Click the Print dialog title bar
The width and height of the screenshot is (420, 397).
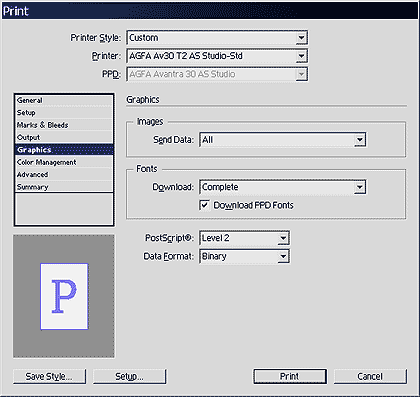click(x=210, y=11)
